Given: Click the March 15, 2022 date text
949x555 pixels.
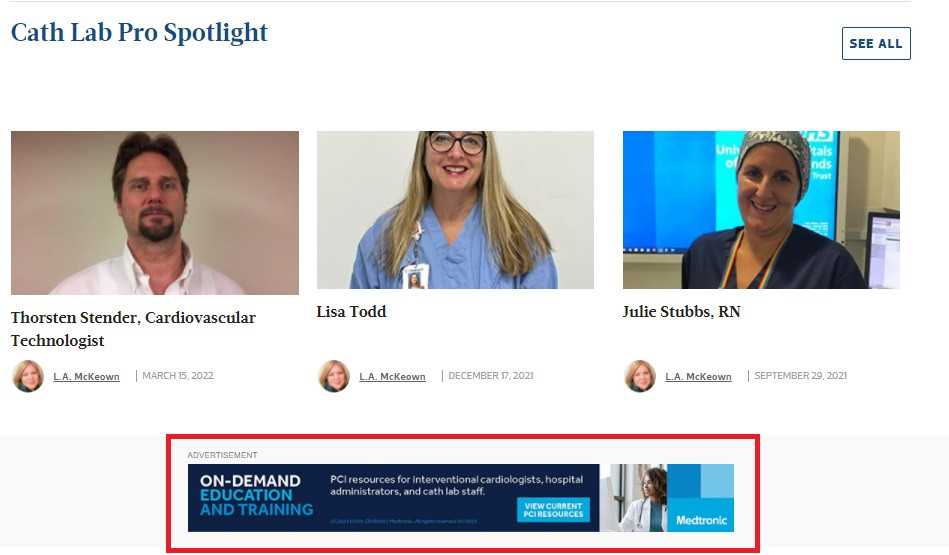Looking at the screenshot, I should point(178,376).
